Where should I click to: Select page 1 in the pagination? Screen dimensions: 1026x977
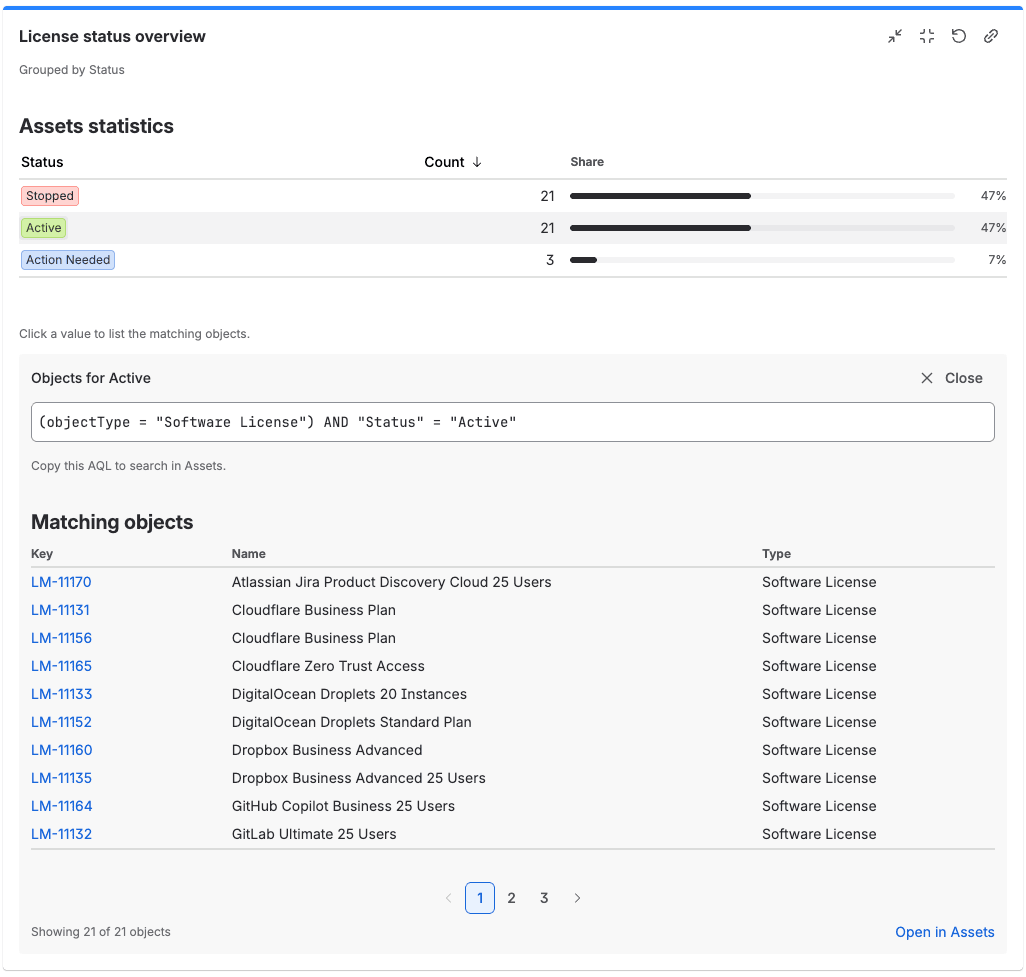point(480,898)
